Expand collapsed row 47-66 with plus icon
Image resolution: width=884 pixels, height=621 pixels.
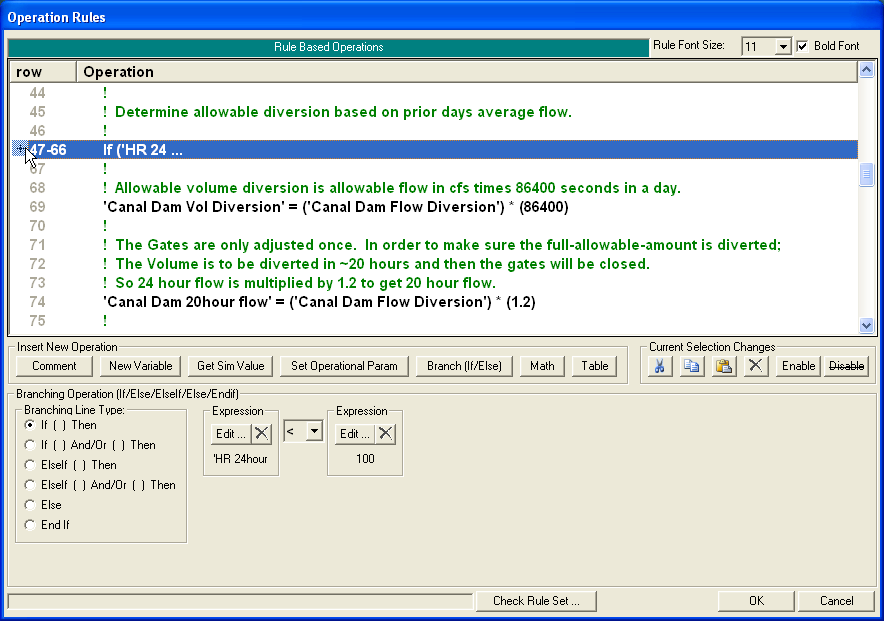pyautogui.click(x=18, y=149)
